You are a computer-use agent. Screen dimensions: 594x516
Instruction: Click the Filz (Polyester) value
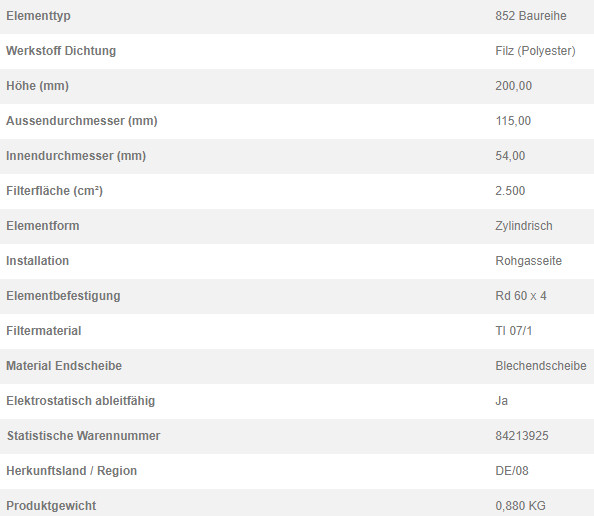point(535,51)
